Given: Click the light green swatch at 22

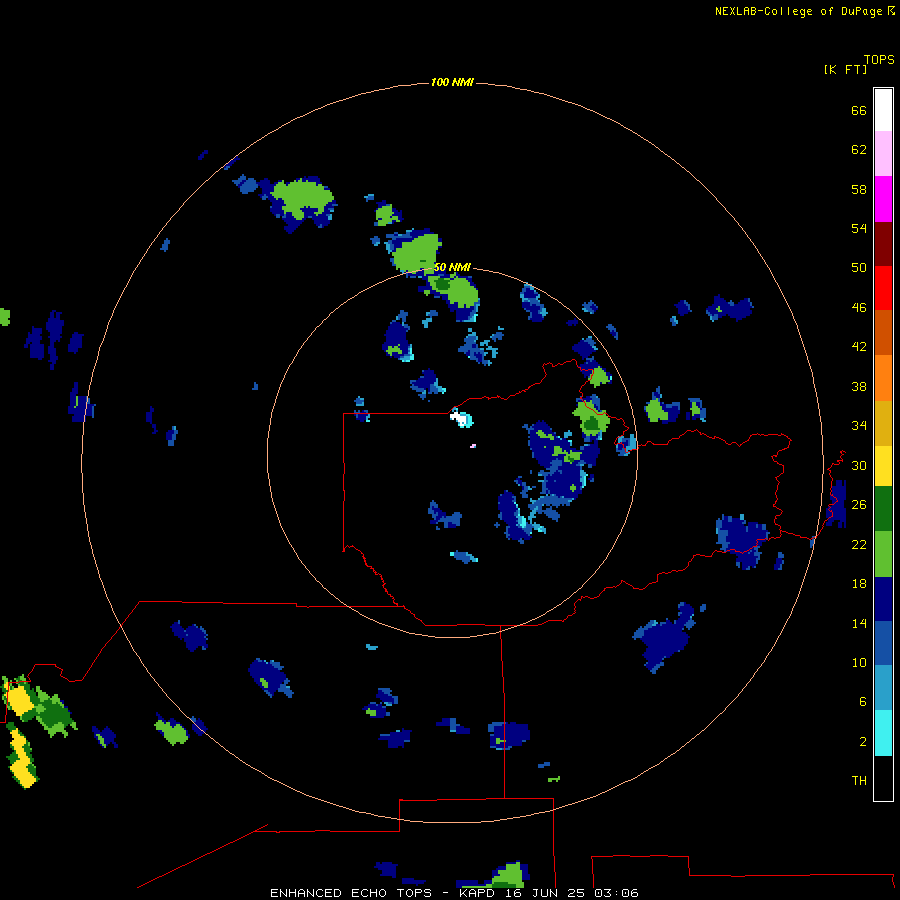Looking at the screenshot, I should point(883,554).
